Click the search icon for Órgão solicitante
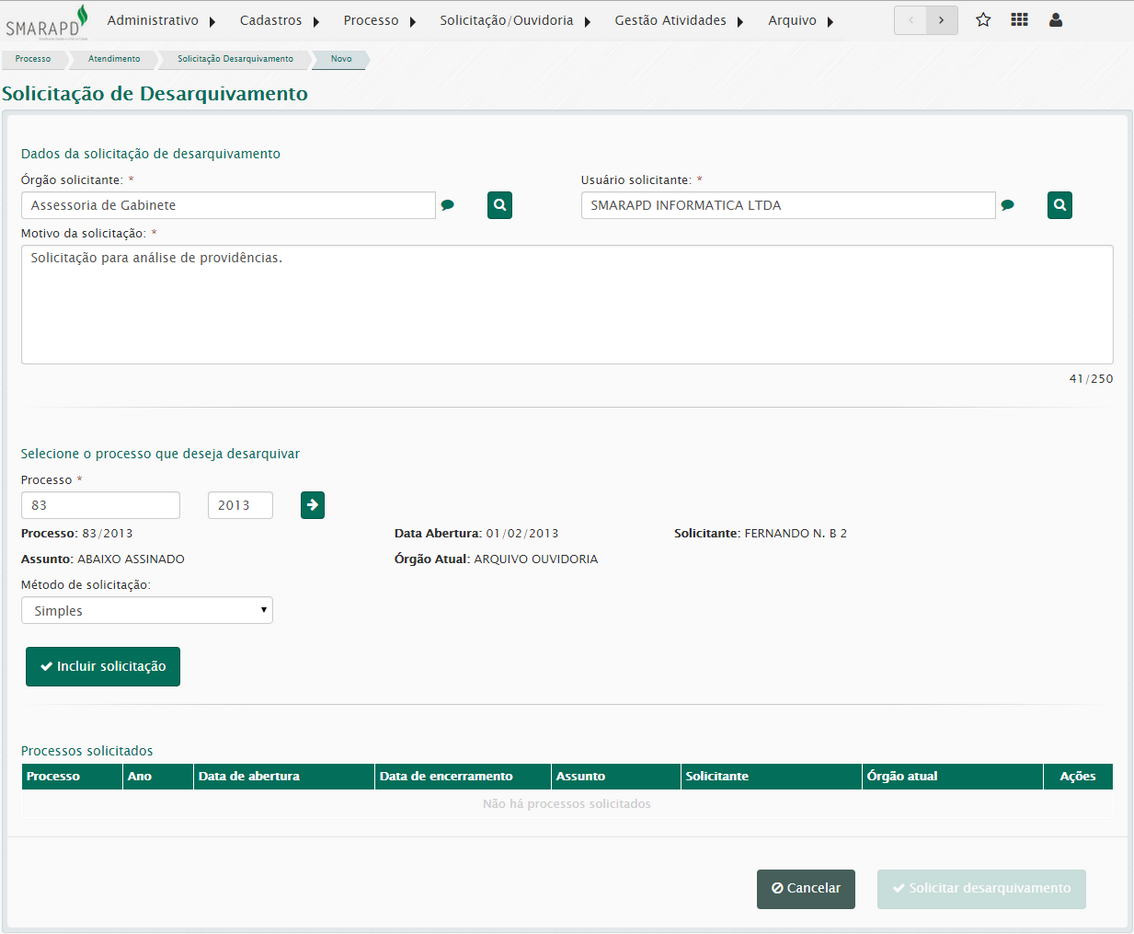Viewport: 1134px width, 934px height. coord(500,205)
